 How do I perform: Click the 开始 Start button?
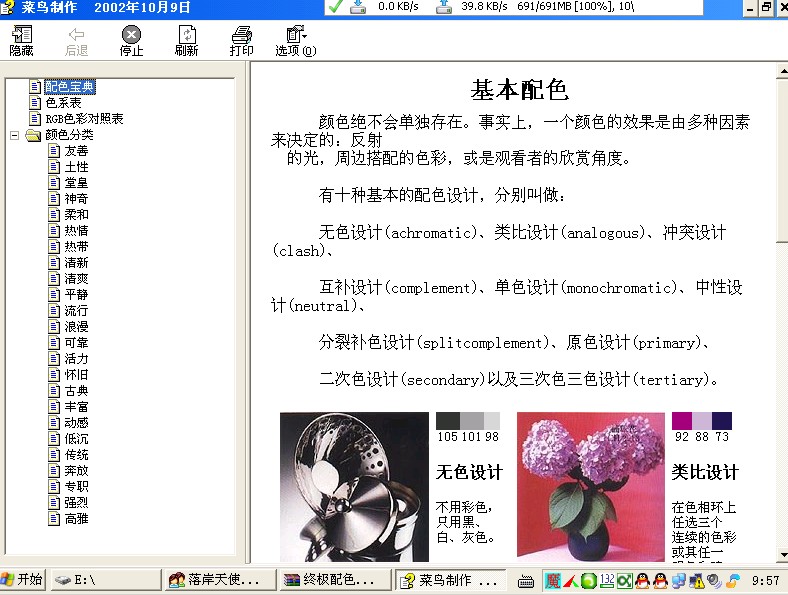click(22, 580)
